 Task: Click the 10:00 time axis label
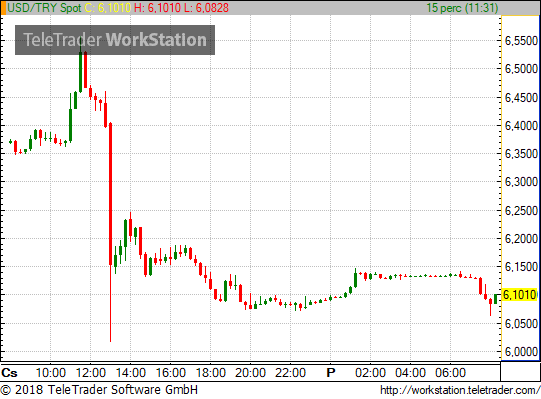click(x=51, y=373)
